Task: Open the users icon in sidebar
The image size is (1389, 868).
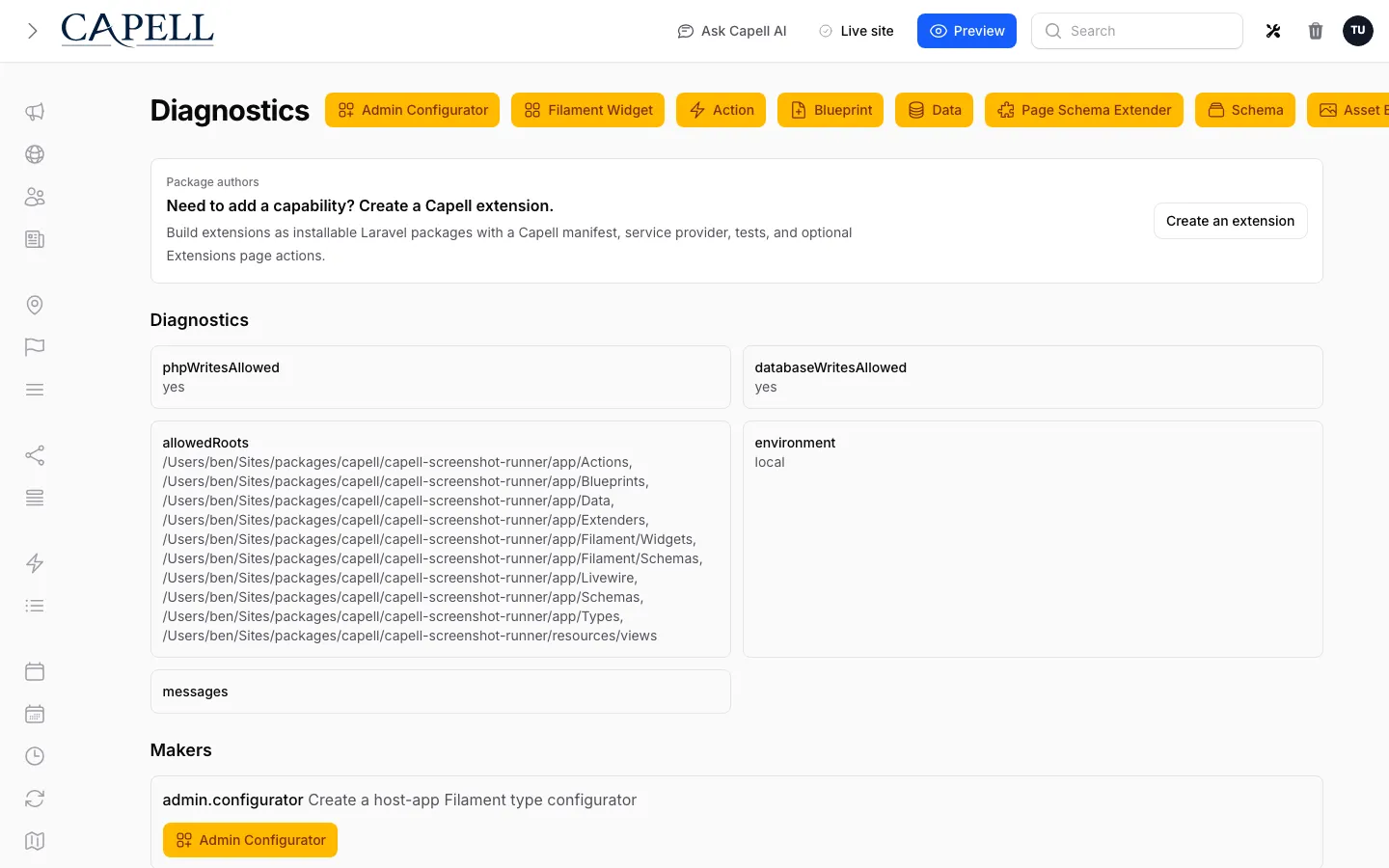Action: (35, 197)
